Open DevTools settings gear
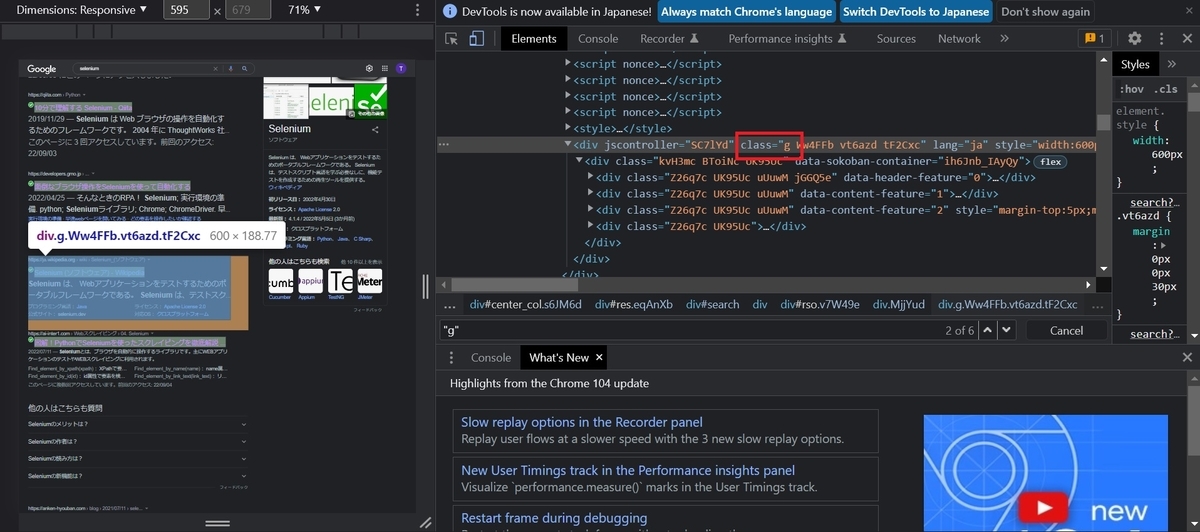 point(1134,39)
